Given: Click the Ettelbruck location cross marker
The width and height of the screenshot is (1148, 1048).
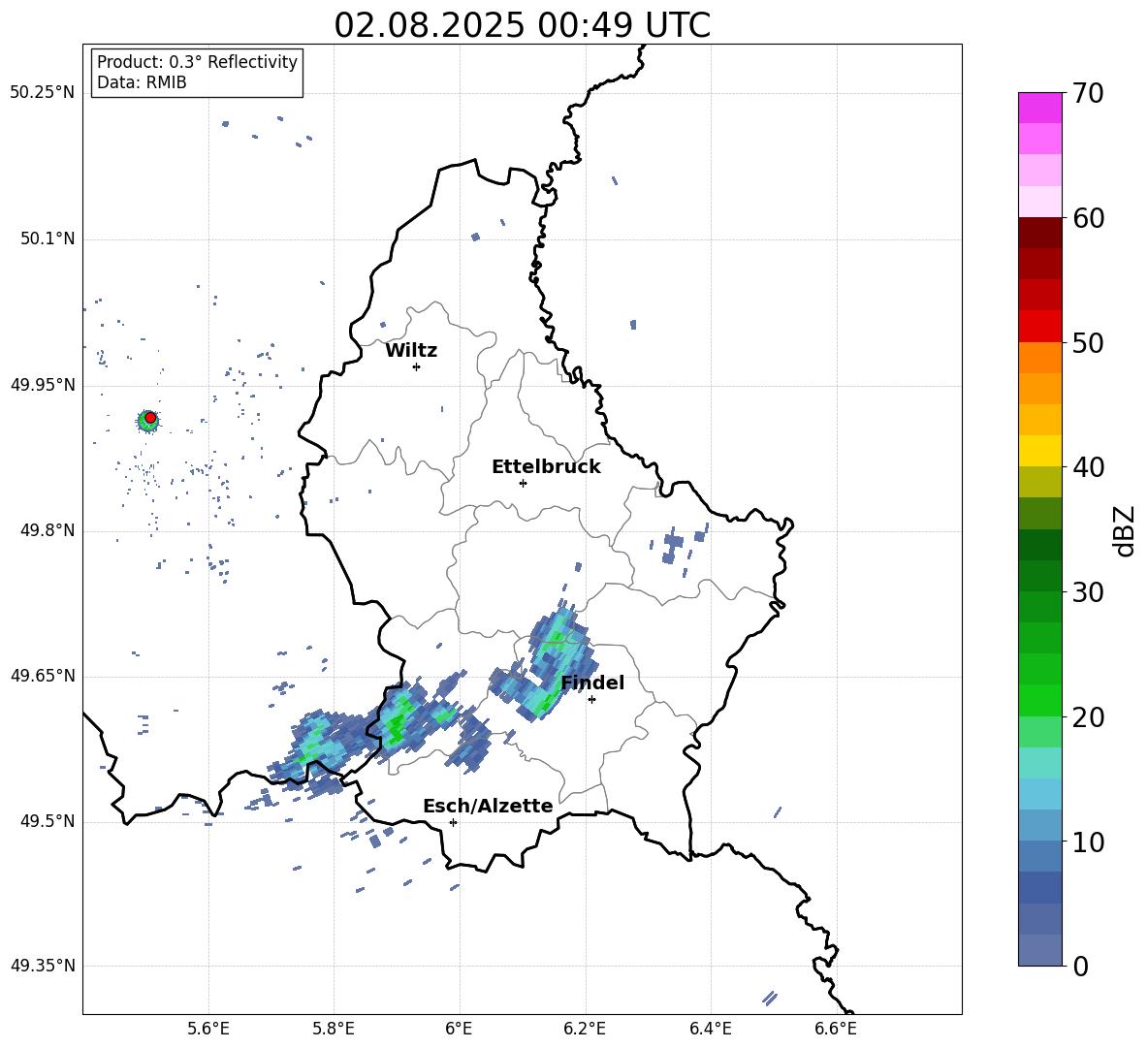Looking at the screenshot, I should tap(523, 483).
